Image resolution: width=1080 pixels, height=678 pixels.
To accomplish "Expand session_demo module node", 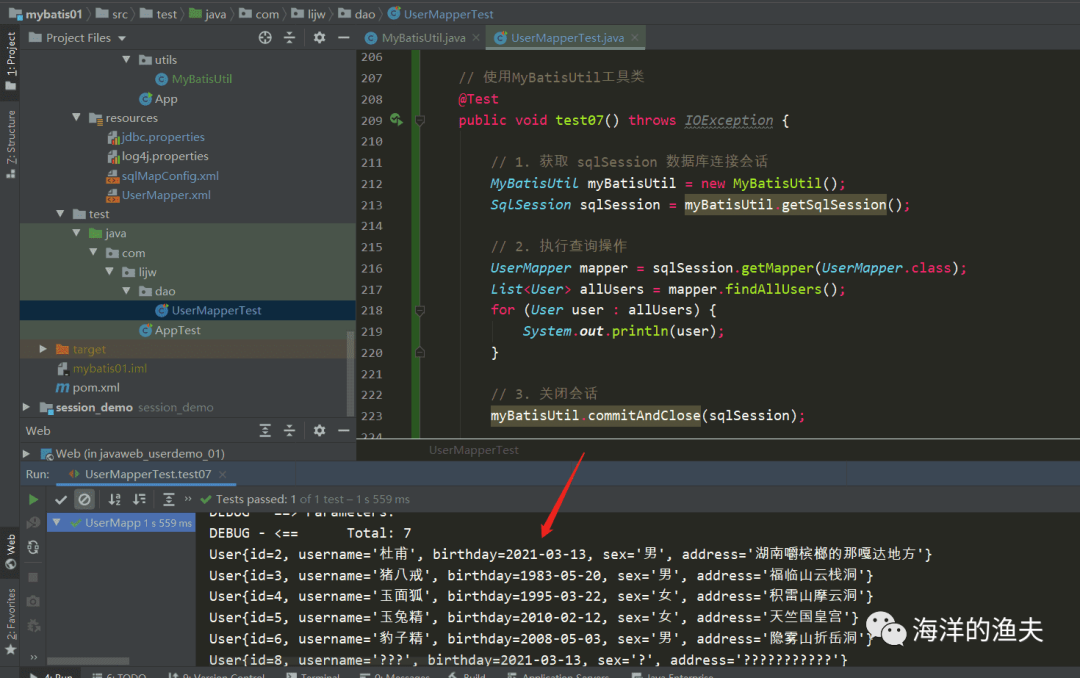I will (27, 407).
